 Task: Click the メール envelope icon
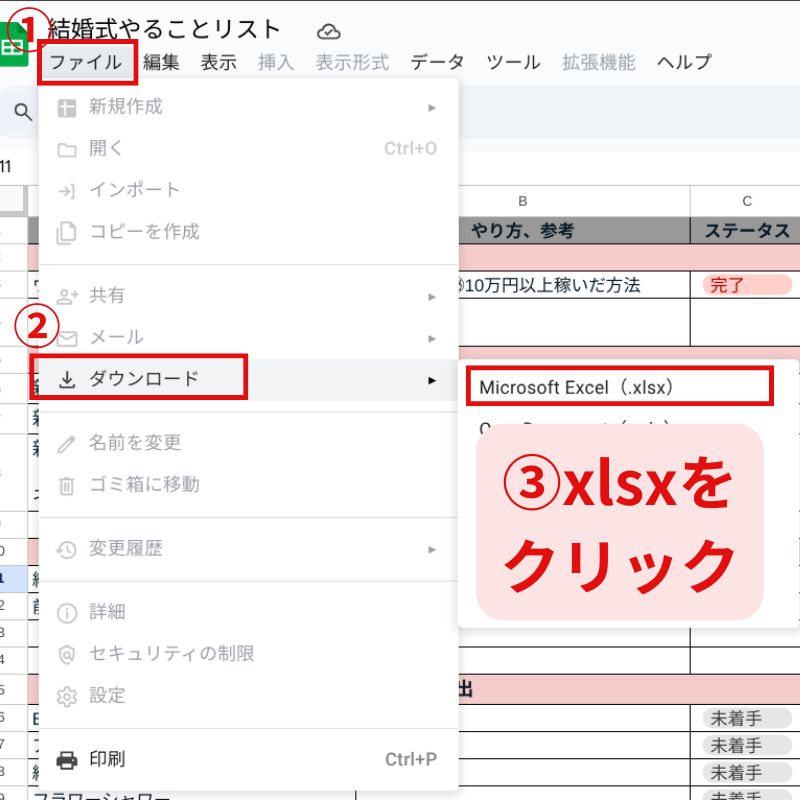pyautogui.click(x=67, y=338)
